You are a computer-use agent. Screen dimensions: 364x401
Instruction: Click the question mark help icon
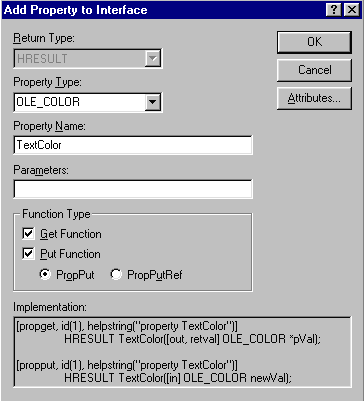(334, 10)
